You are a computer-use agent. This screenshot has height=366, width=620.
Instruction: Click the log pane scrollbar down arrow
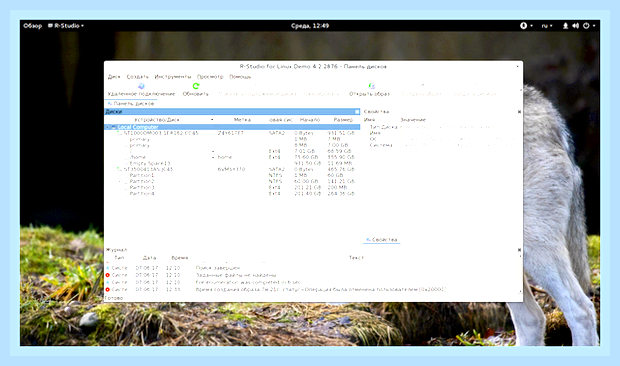pos(520,292)
